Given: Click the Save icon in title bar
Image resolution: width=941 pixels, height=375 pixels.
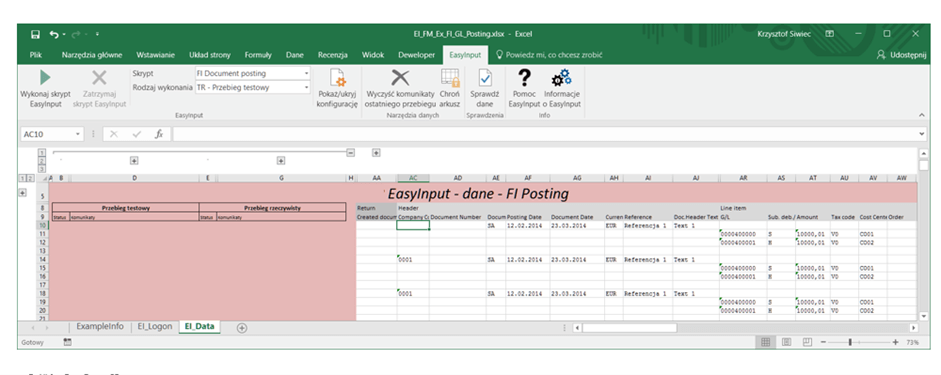Looking at the screenshot, I should point(35,34).
